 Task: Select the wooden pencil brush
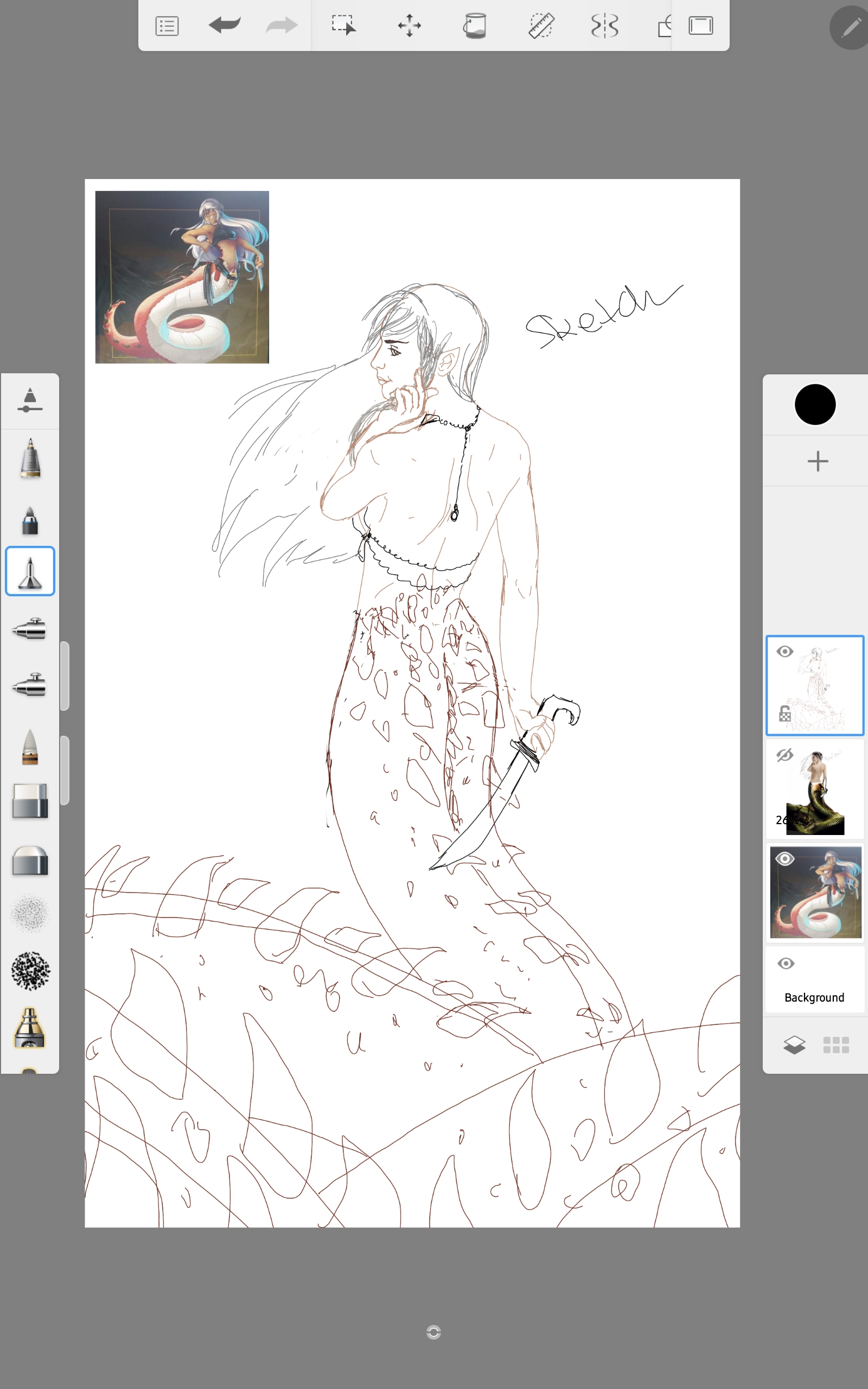(30, 746)
